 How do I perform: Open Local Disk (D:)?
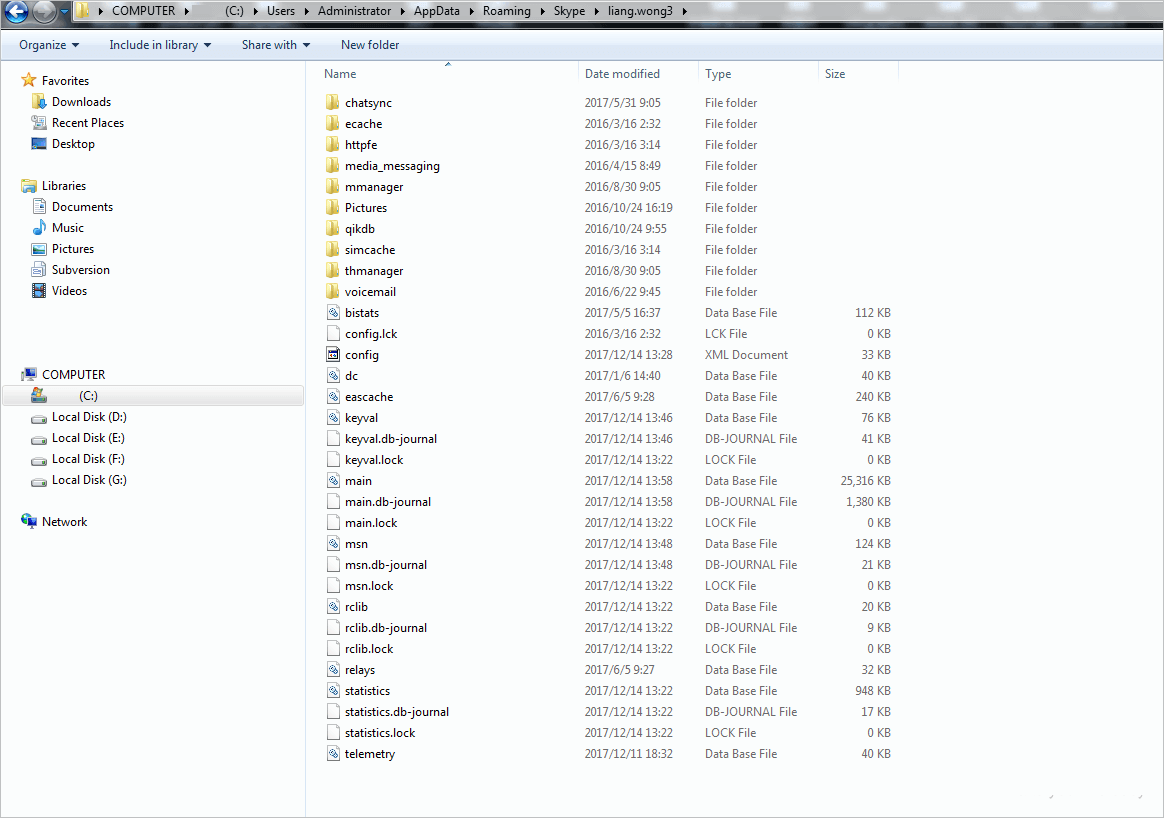tap(88, 416)
